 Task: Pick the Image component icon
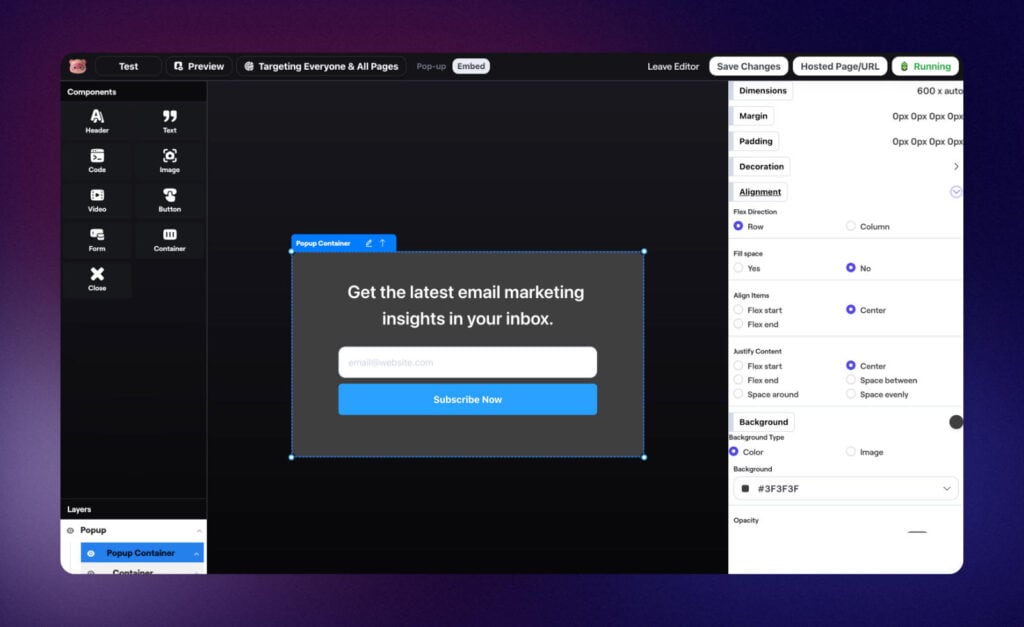click(x=170, y=156)
